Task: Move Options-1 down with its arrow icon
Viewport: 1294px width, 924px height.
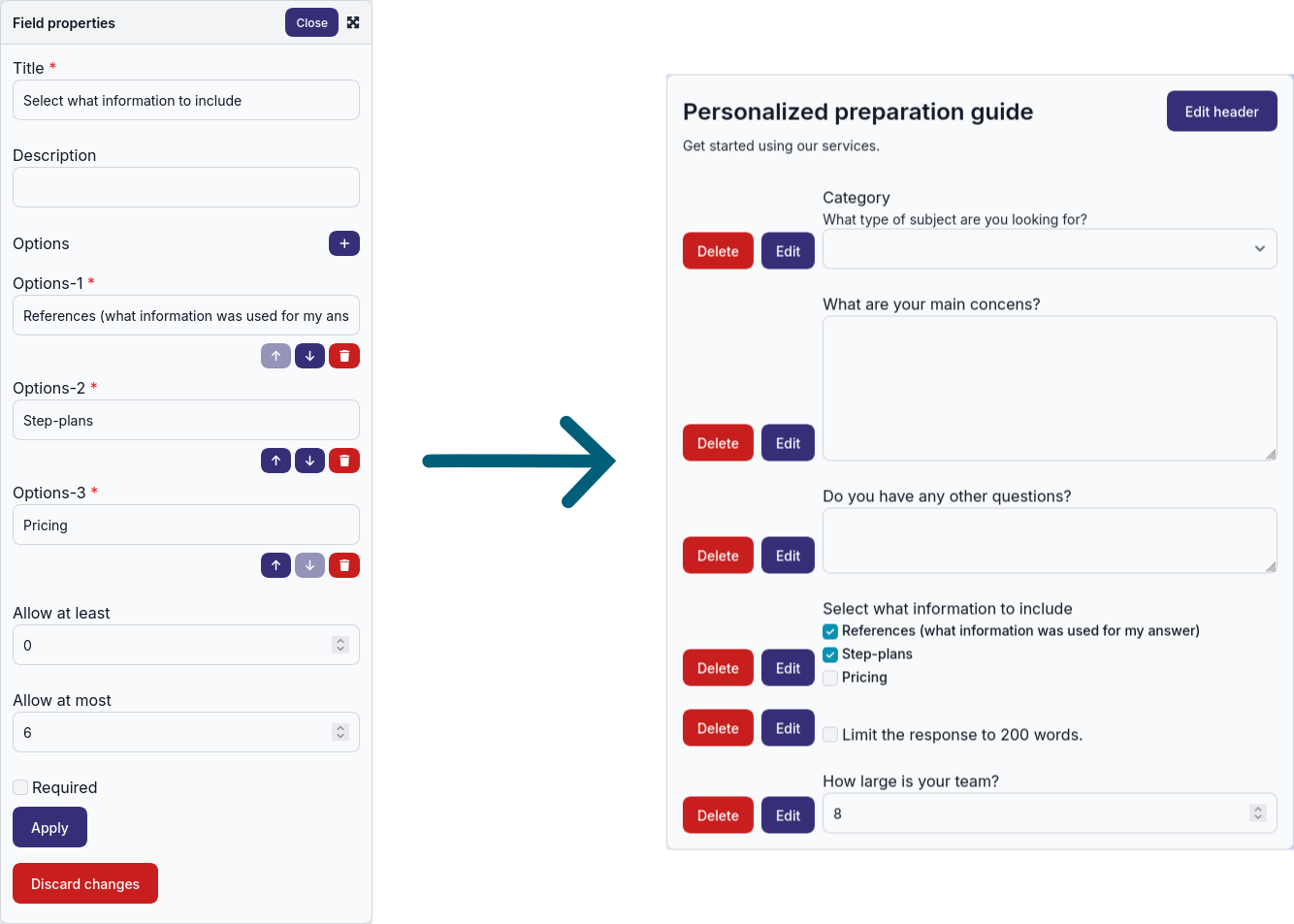Action: [x=309, y=356]
